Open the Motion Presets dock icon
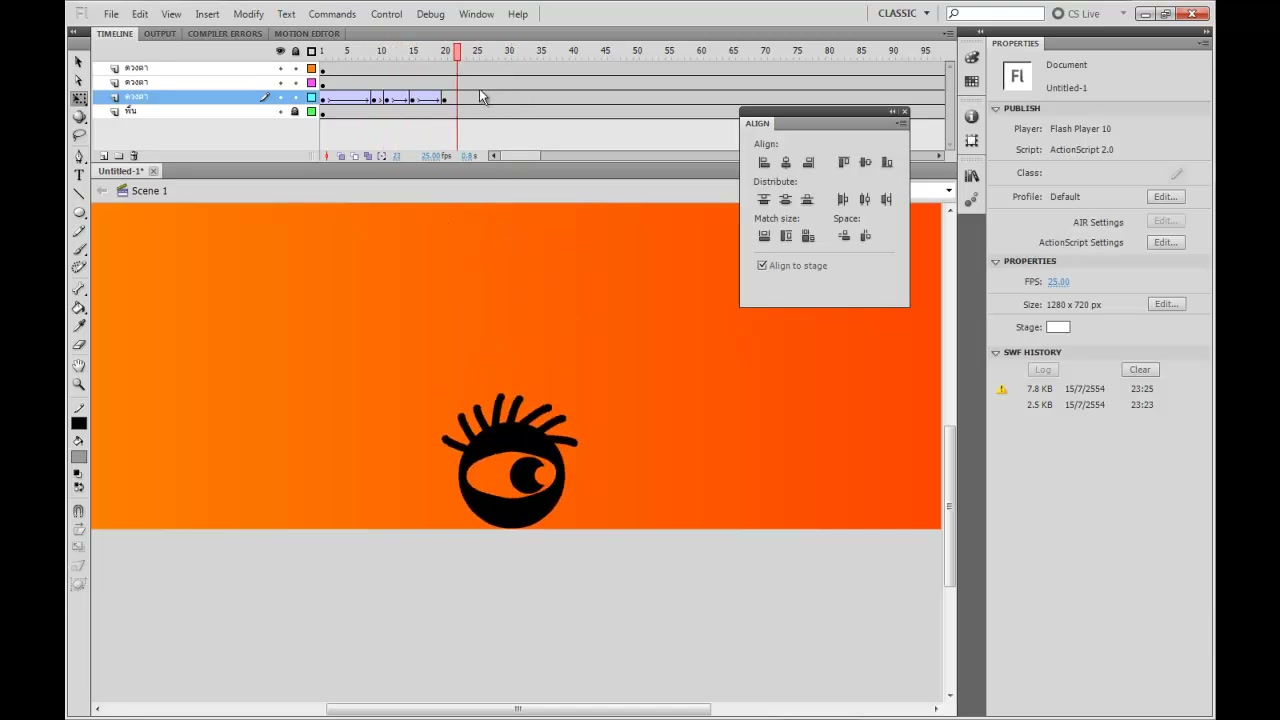The image size is (1280, 720). (972, 200)
